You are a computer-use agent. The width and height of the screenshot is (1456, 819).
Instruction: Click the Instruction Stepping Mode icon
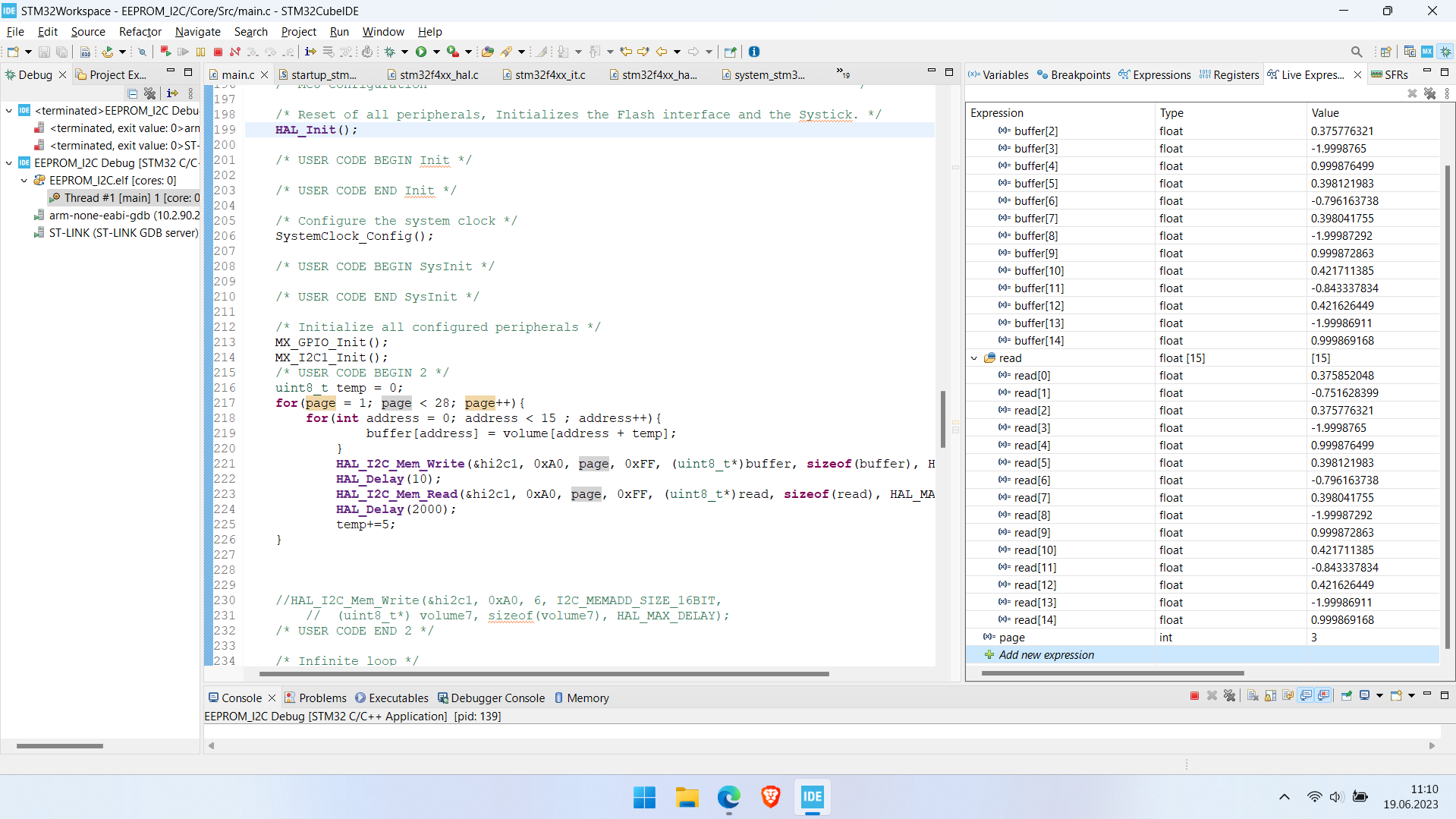(x=310, y=52)
